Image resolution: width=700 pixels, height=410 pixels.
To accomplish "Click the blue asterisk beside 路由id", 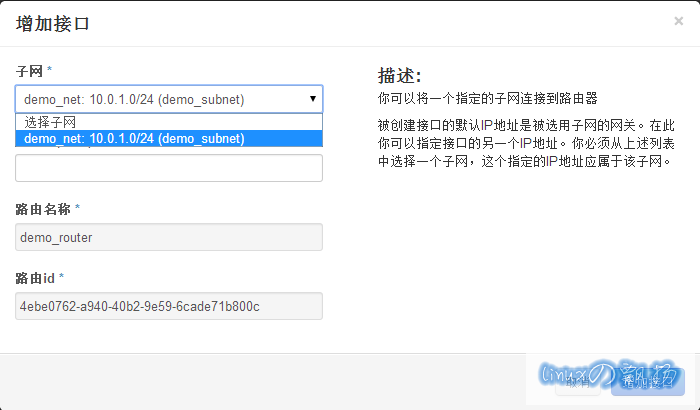I will pos(61,276).
